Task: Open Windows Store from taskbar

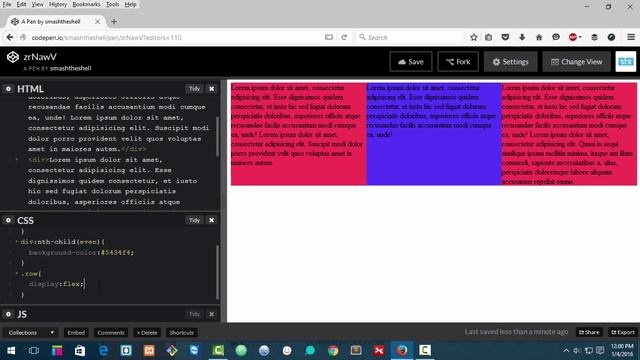Action: [x=80, y=350]
